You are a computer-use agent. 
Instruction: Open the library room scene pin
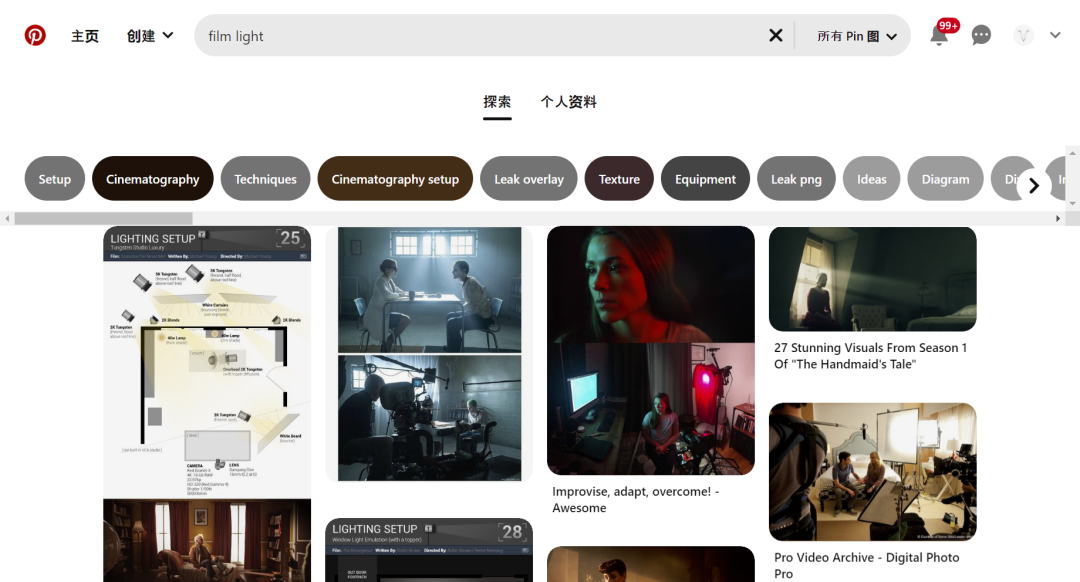[207, 541]
